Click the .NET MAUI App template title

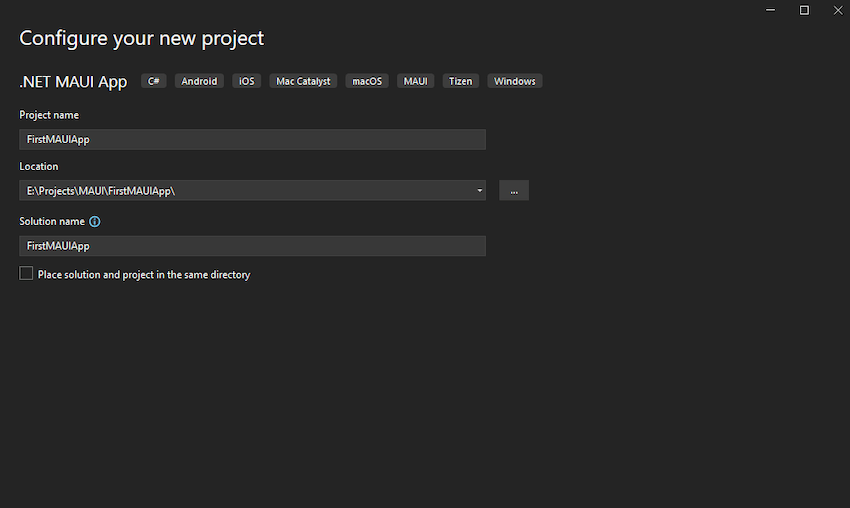point(73,82)
